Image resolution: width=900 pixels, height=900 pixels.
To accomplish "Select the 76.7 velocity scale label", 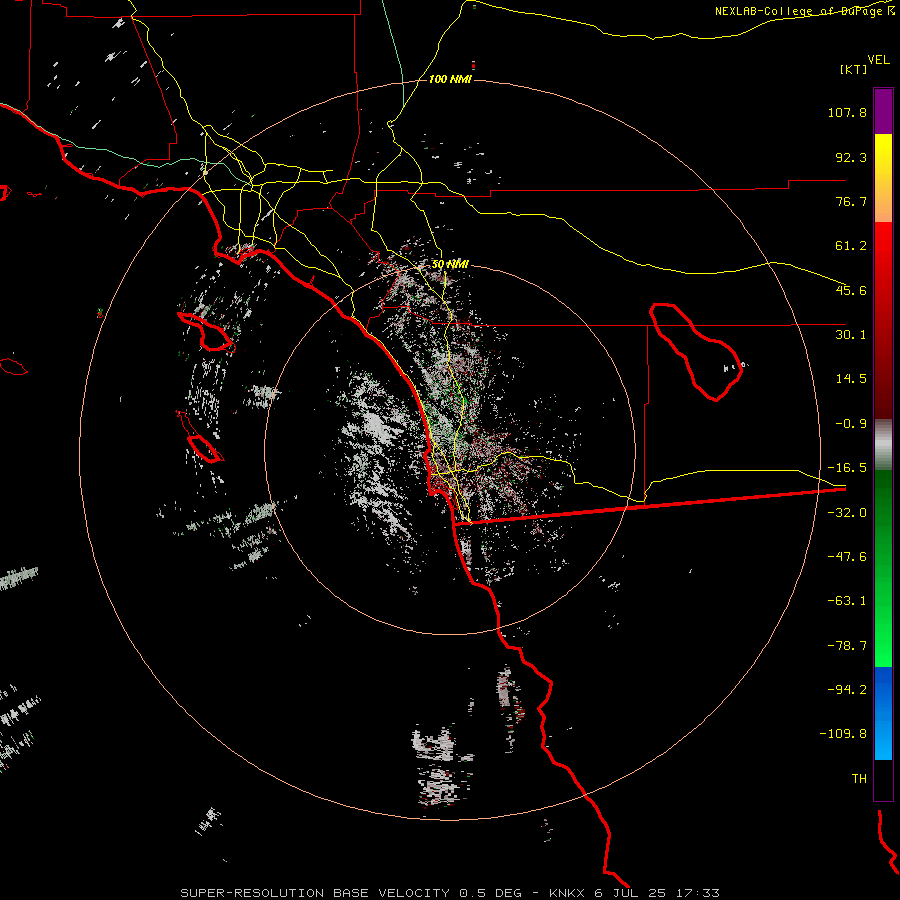I will click(x=851, y=201).
